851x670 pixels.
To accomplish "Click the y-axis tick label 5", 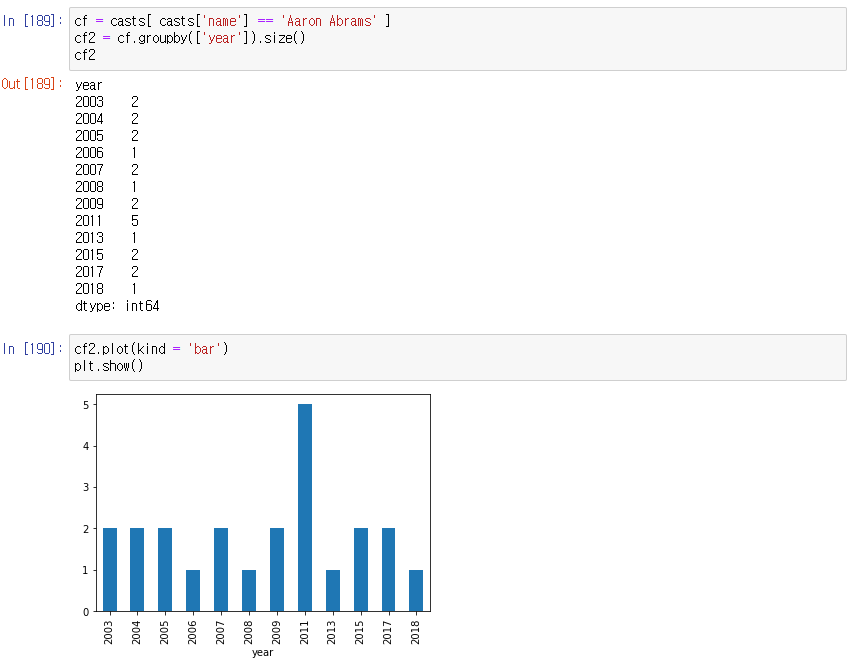I will pyautogui.click(x=86, y=405).
